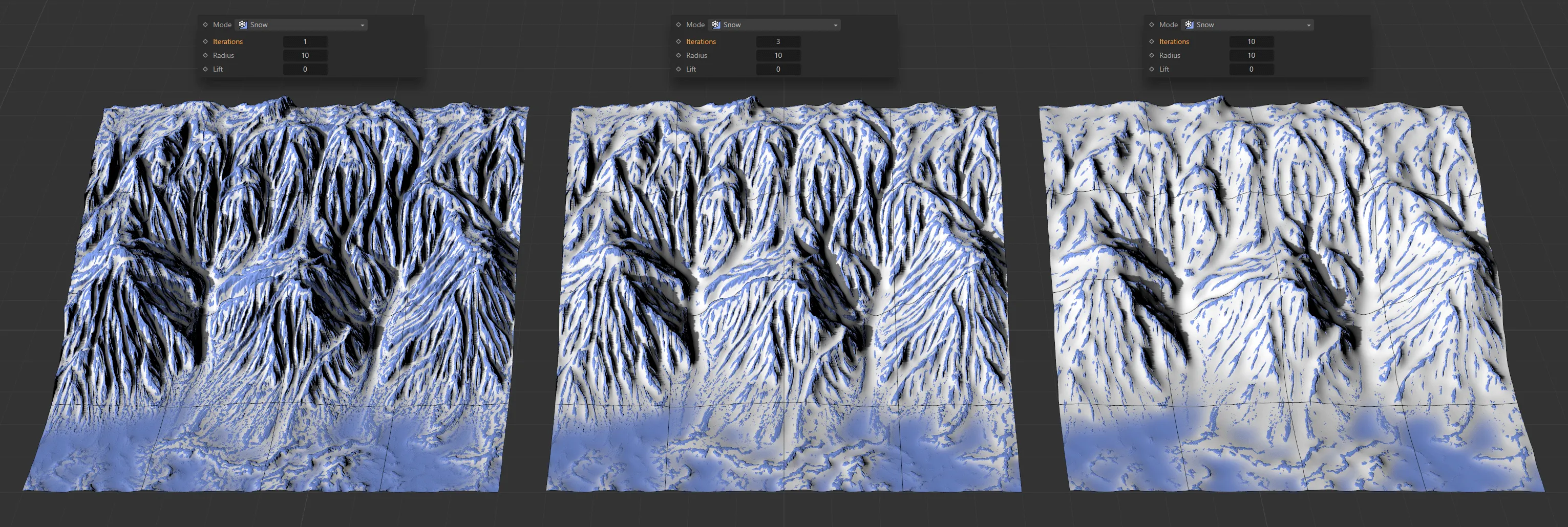
Task: Toggle the Lift keyframe marker in right panel
Action: [x=1151, y=69]
